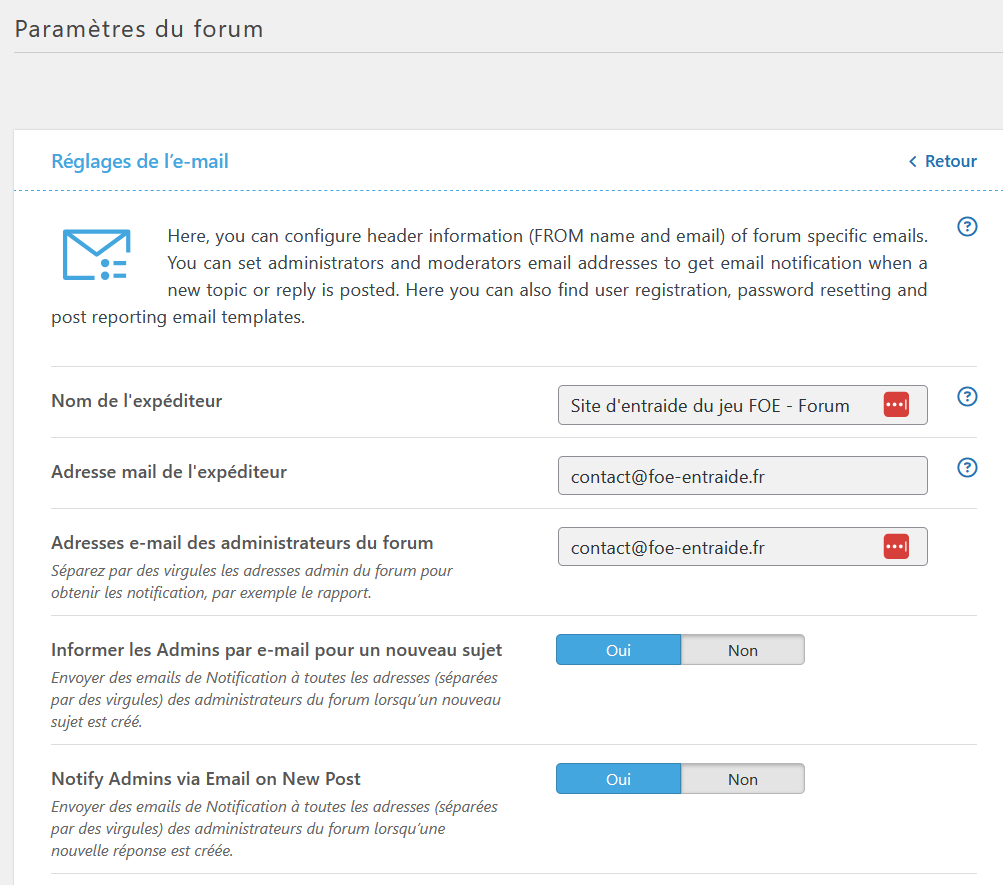Click the Paramètres du forum page title

coord(139,29)
